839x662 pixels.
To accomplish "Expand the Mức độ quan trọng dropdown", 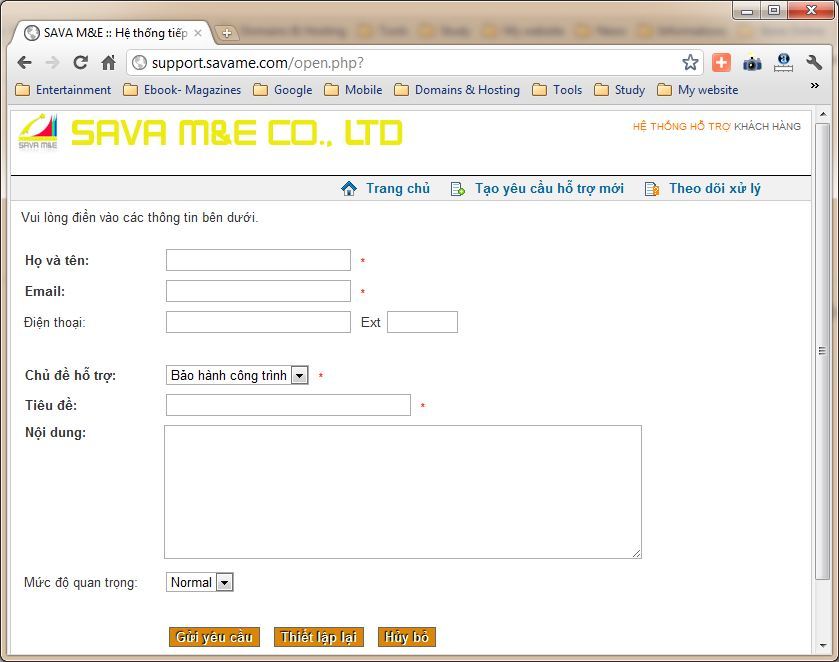I will click(200, 582).
